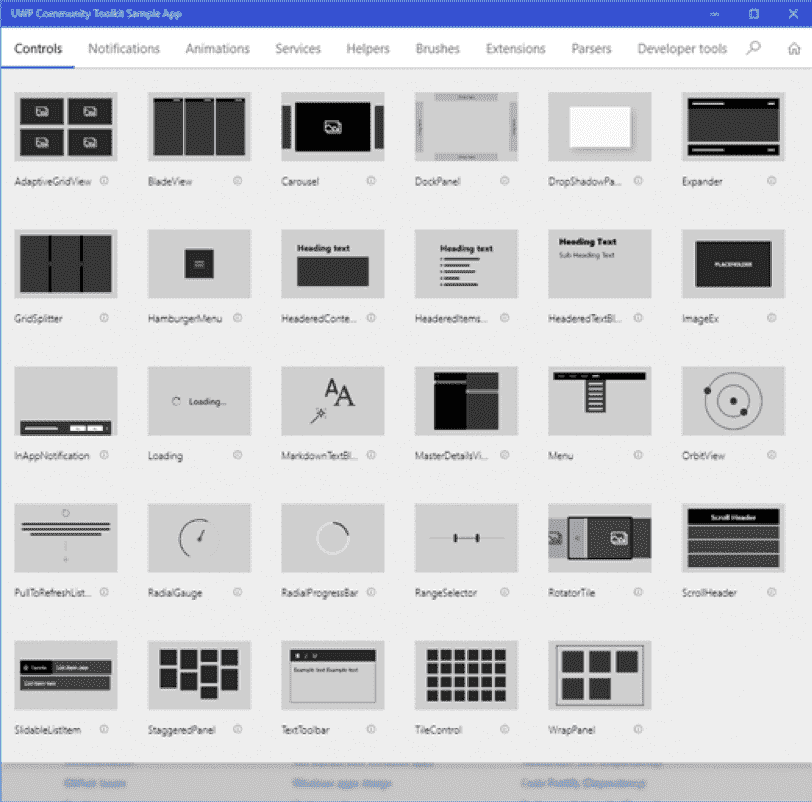Select the TextToolbar sample thumbnail
The height and width of the screenshot is (802, 812).
tap(333, 675)
